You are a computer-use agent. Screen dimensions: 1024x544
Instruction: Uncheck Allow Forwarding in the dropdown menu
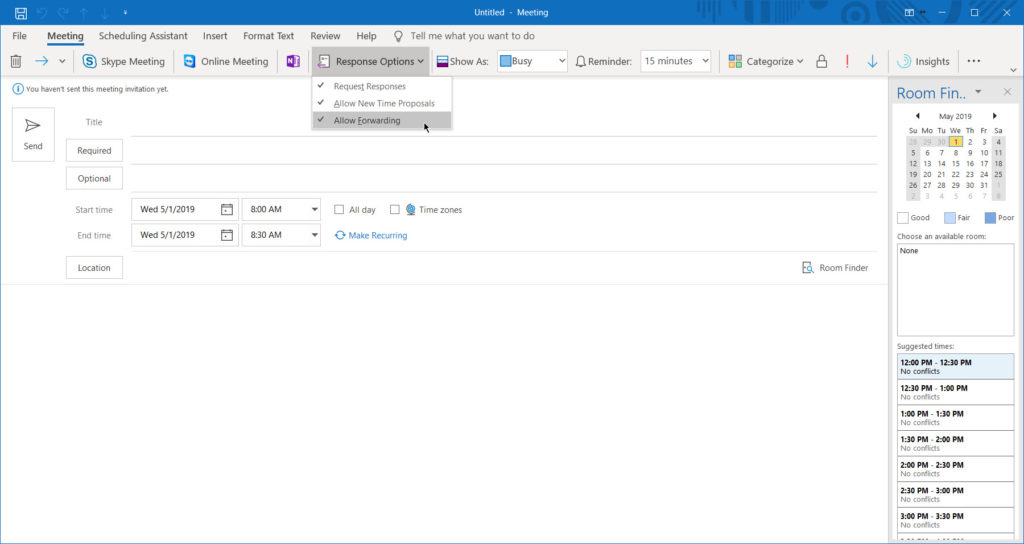[x=367, y=120]
